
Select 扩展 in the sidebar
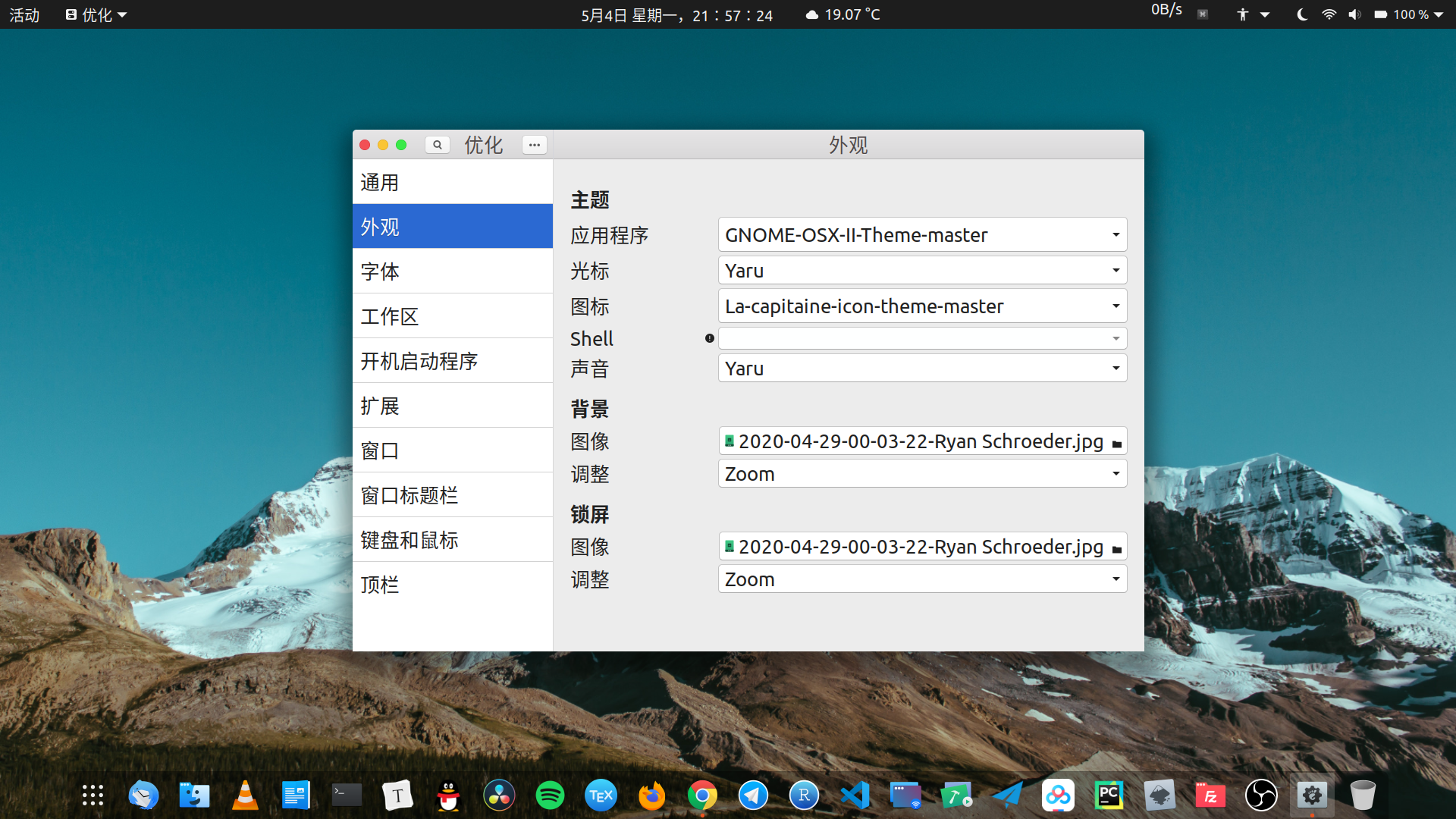(452, 406)
